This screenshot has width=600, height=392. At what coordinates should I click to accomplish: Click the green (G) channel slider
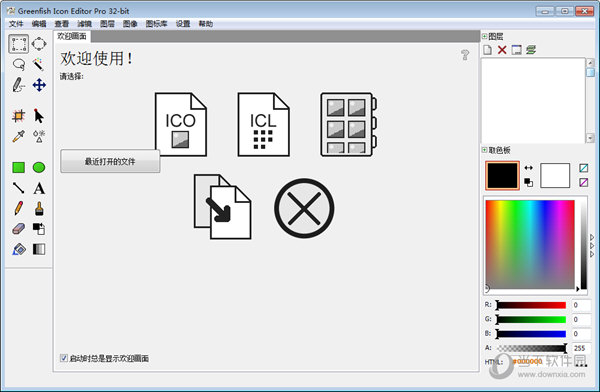[531, 319]
